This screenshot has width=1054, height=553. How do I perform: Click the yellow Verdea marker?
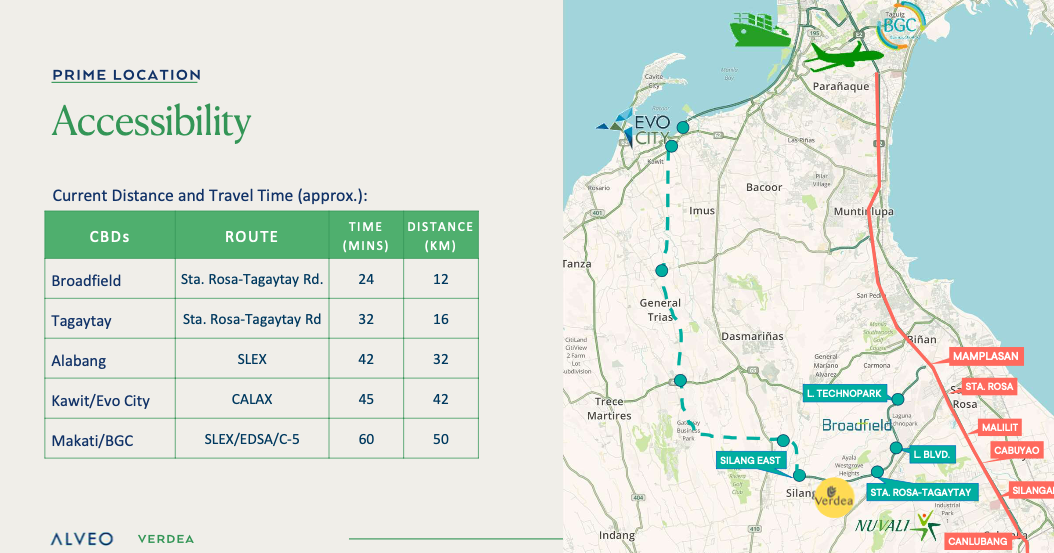[x=834, y=498]
